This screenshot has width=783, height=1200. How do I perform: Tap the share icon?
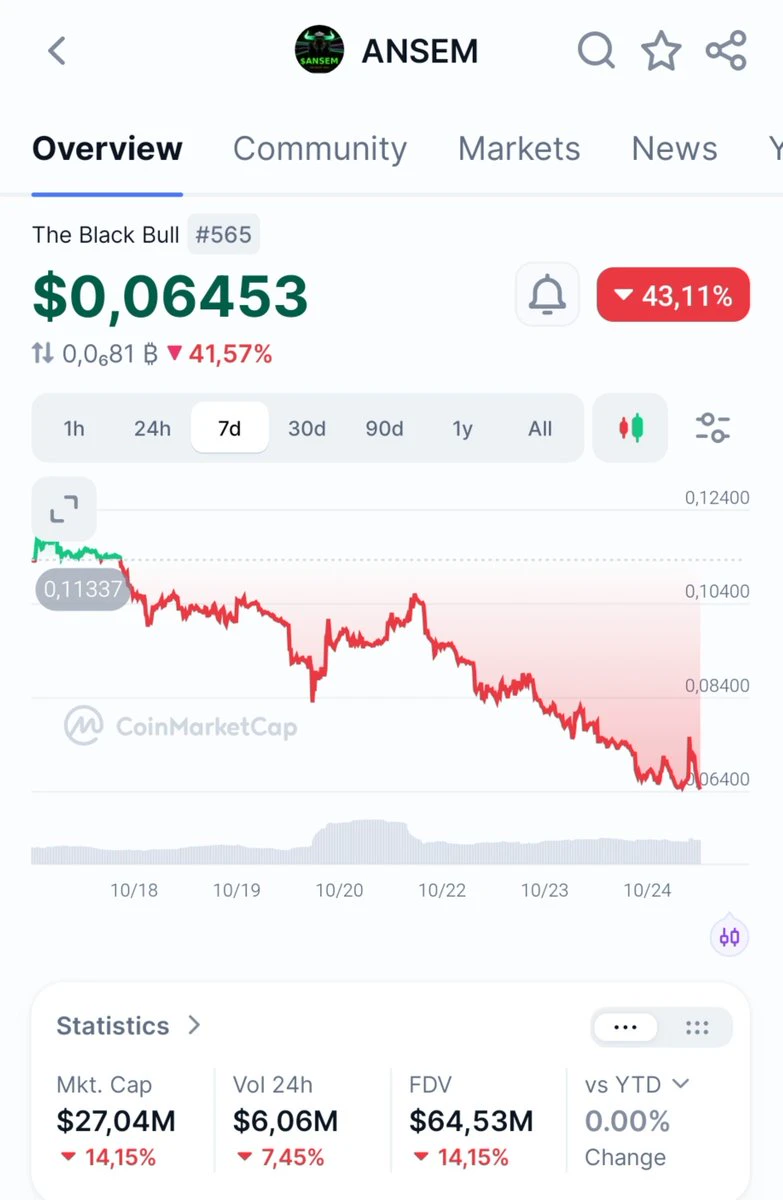click(726, 50)
